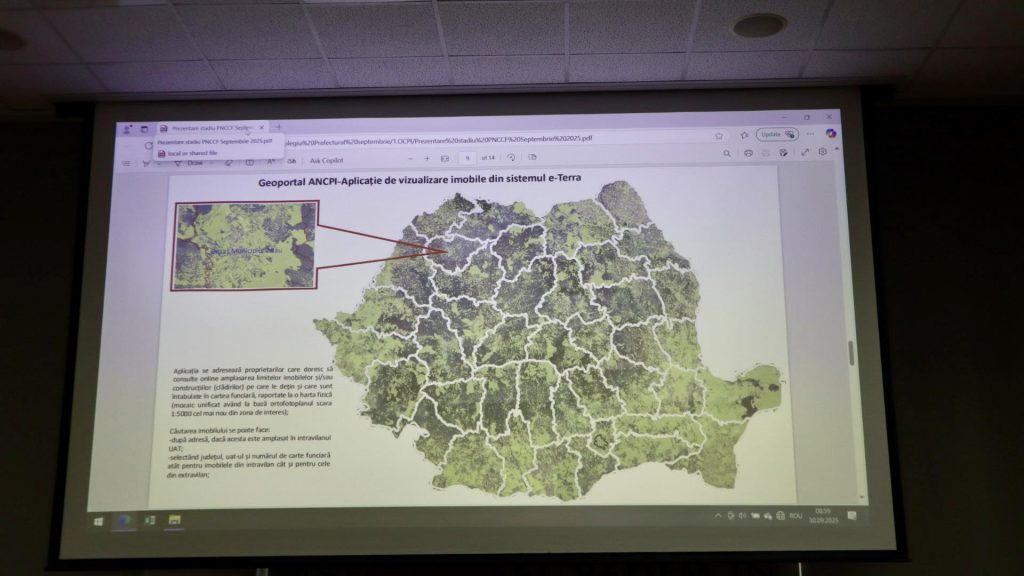Open a new browser tab
This screenshot has width=1024, height=576.
(x=278, y=128)
